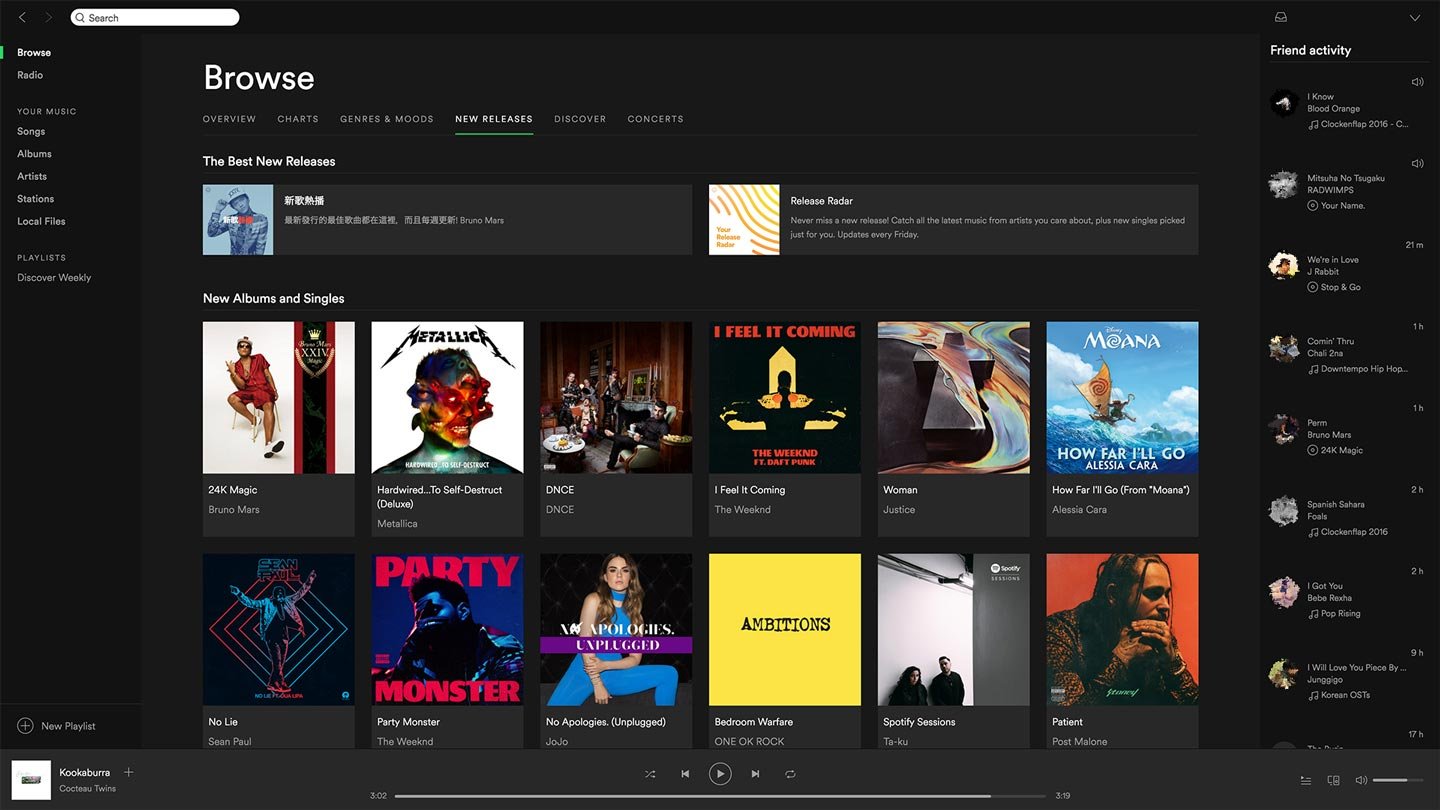Click the speaker icon beside I Know
This screenshot has height=810, width=1440.
(1417, 82)
